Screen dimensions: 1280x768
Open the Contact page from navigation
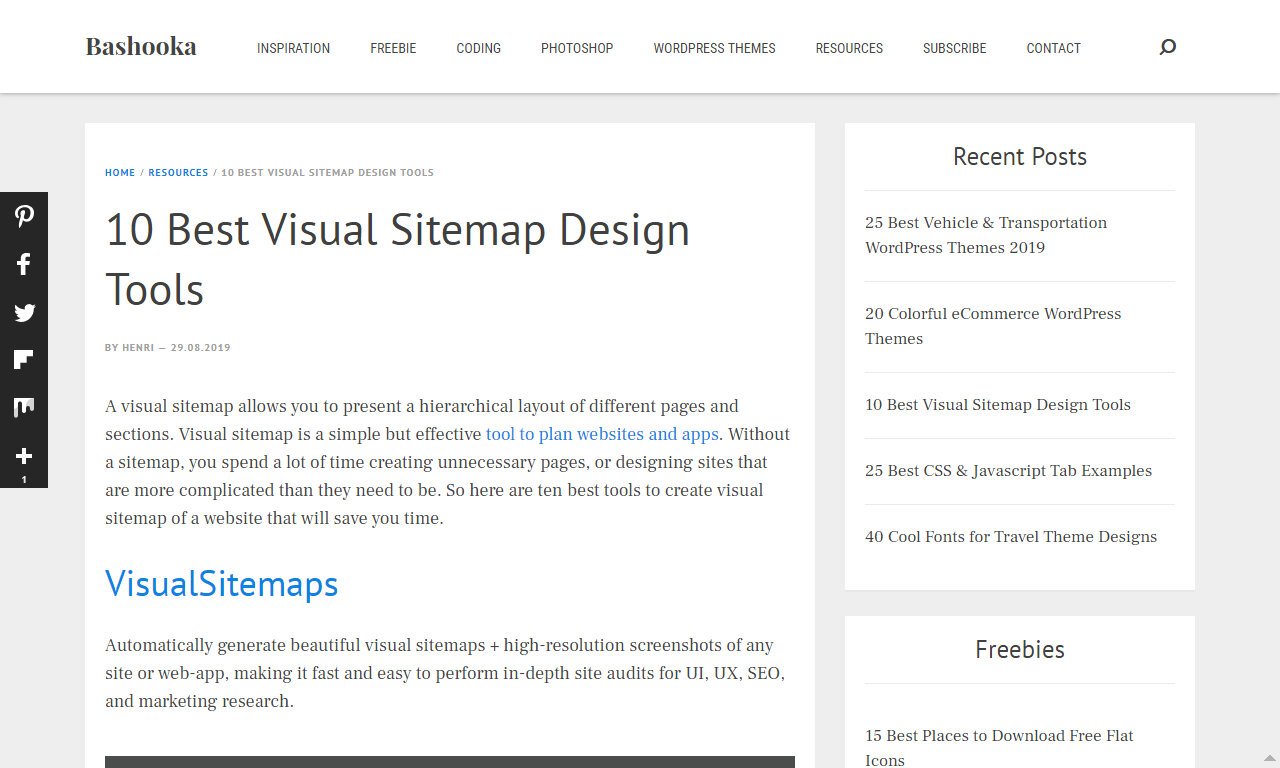(1053, 48)
